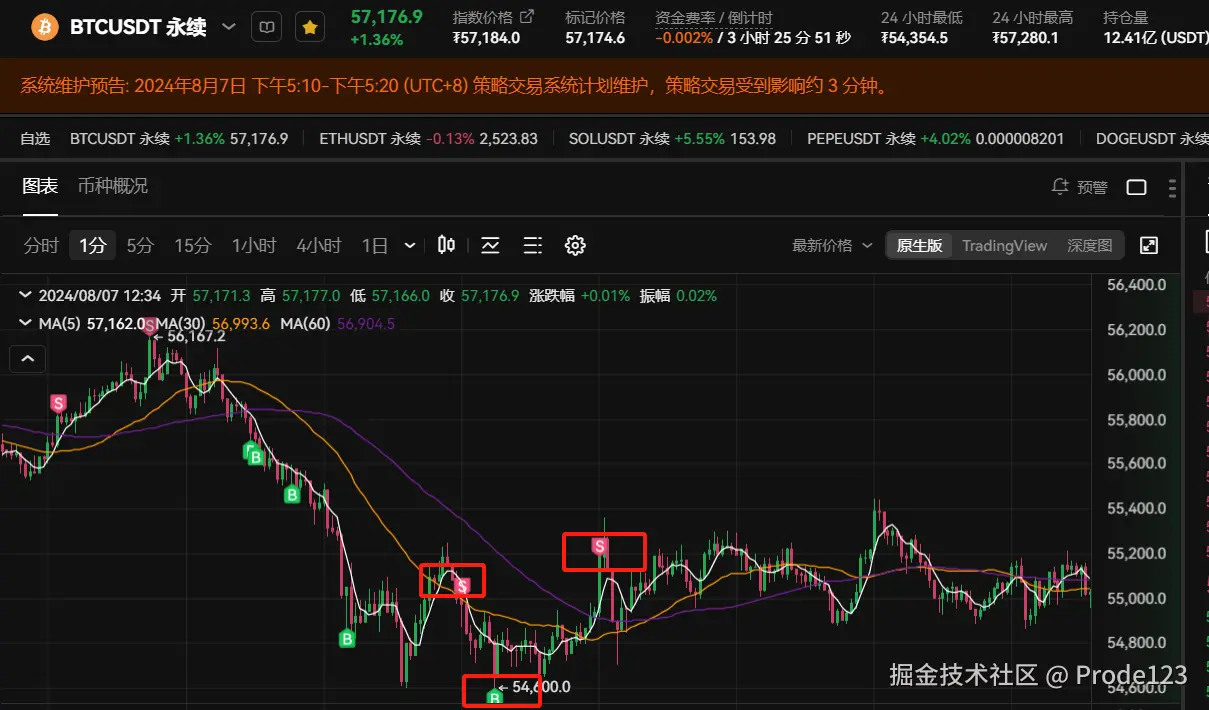
Task: Click the 55,400.0 price axis label
Action: tap(1137, 509)
